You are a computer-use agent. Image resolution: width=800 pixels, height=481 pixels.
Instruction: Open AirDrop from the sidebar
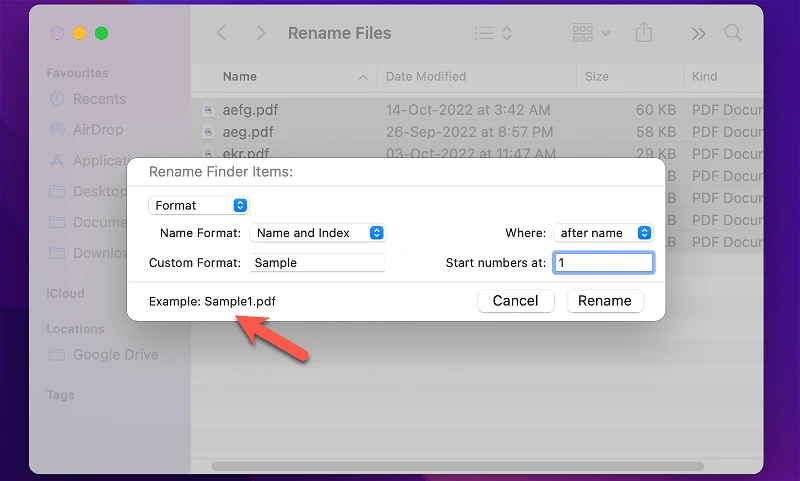click(x=86, y=130)
